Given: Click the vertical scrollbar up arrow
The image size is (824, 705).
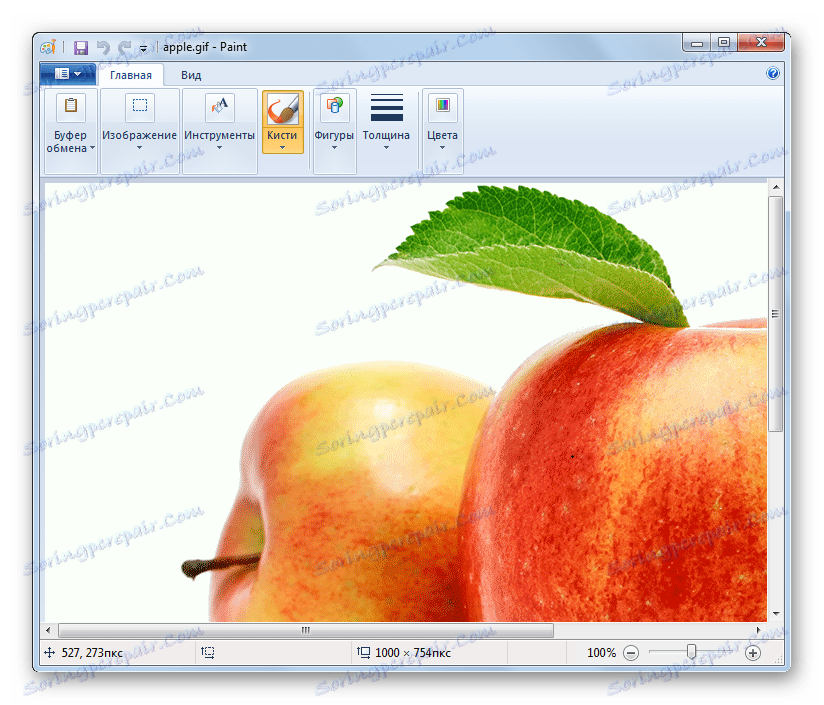Looking at the screenshot, I should [776, 187].
